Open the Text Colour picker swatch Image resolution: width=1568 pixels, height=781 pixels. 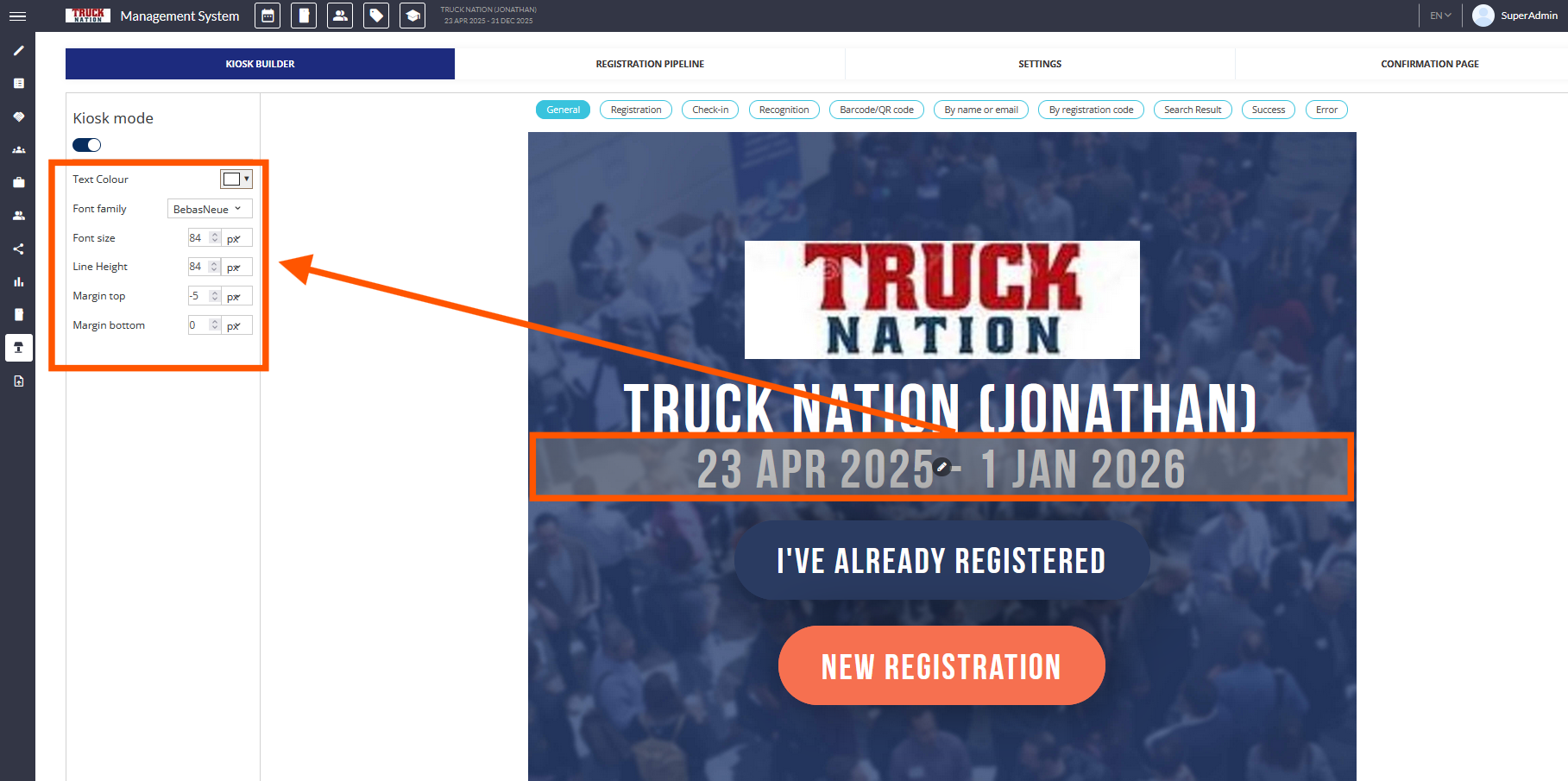point(236,180)
